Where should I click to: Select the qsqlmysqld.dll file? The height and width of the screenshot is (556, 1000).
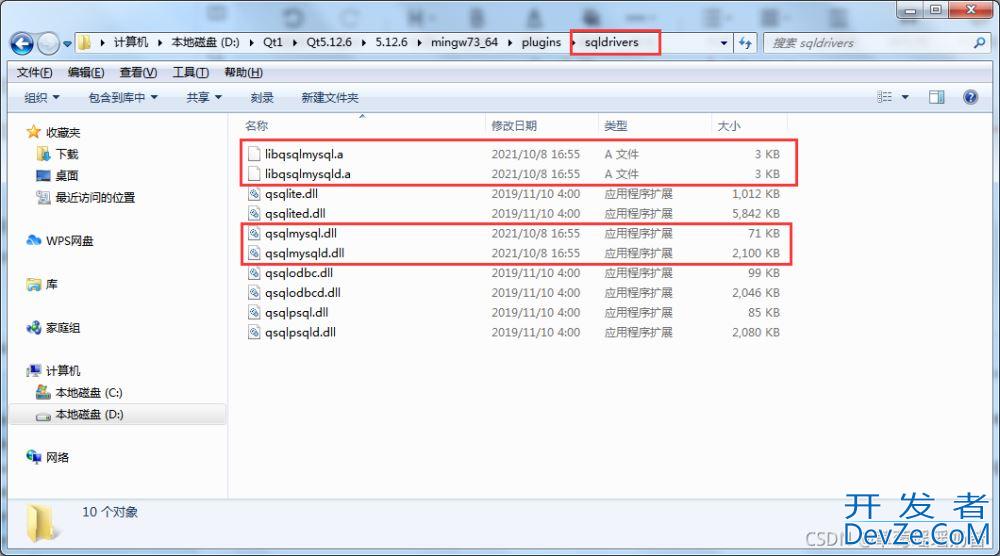305,253
